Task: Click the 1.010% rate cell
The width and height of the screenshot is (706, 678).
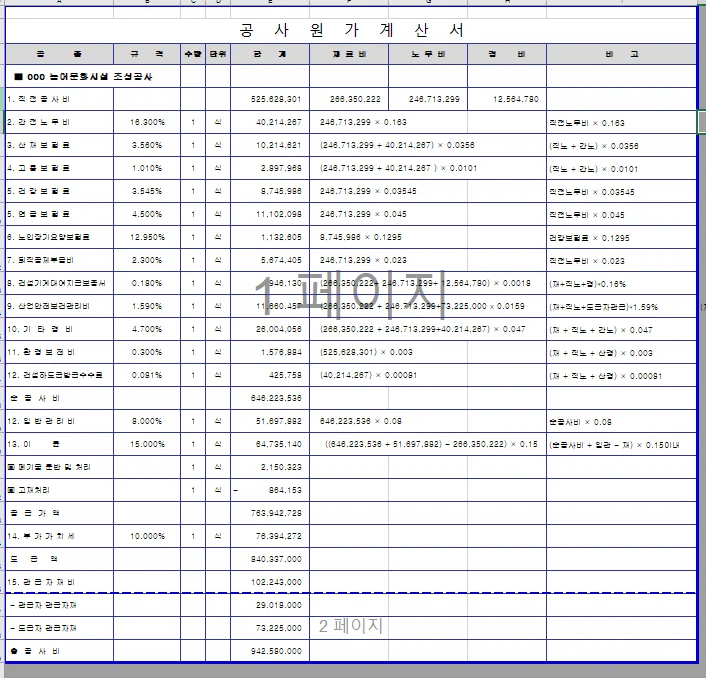Action: pyautogui.click(x=147, y=168)
